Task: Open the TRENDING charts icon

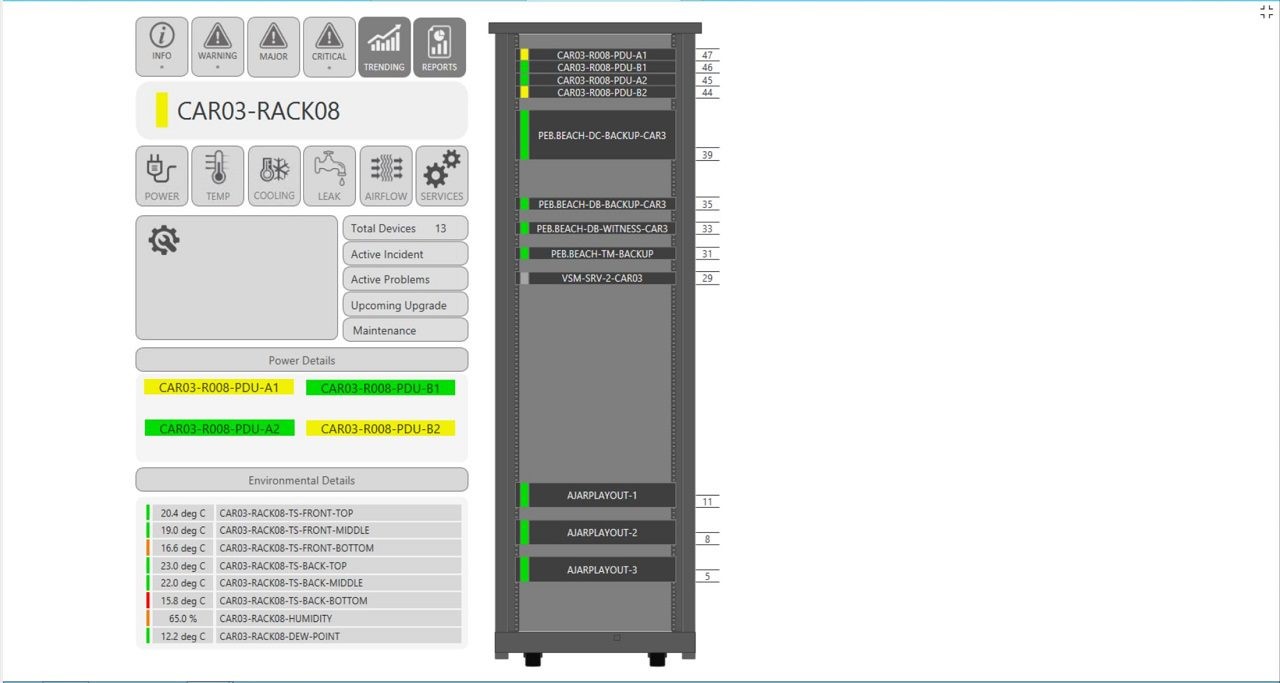Action: [x=384, y=47]
